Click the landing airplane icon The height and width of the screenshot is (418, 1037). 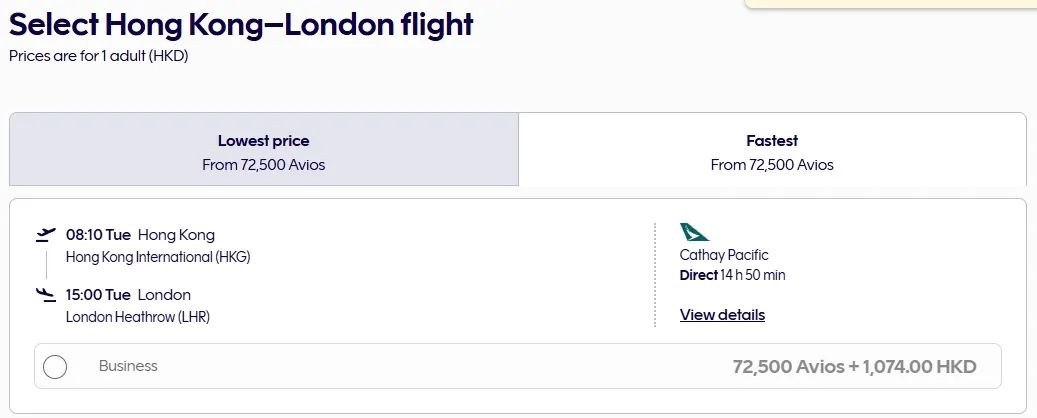(45, 294)
